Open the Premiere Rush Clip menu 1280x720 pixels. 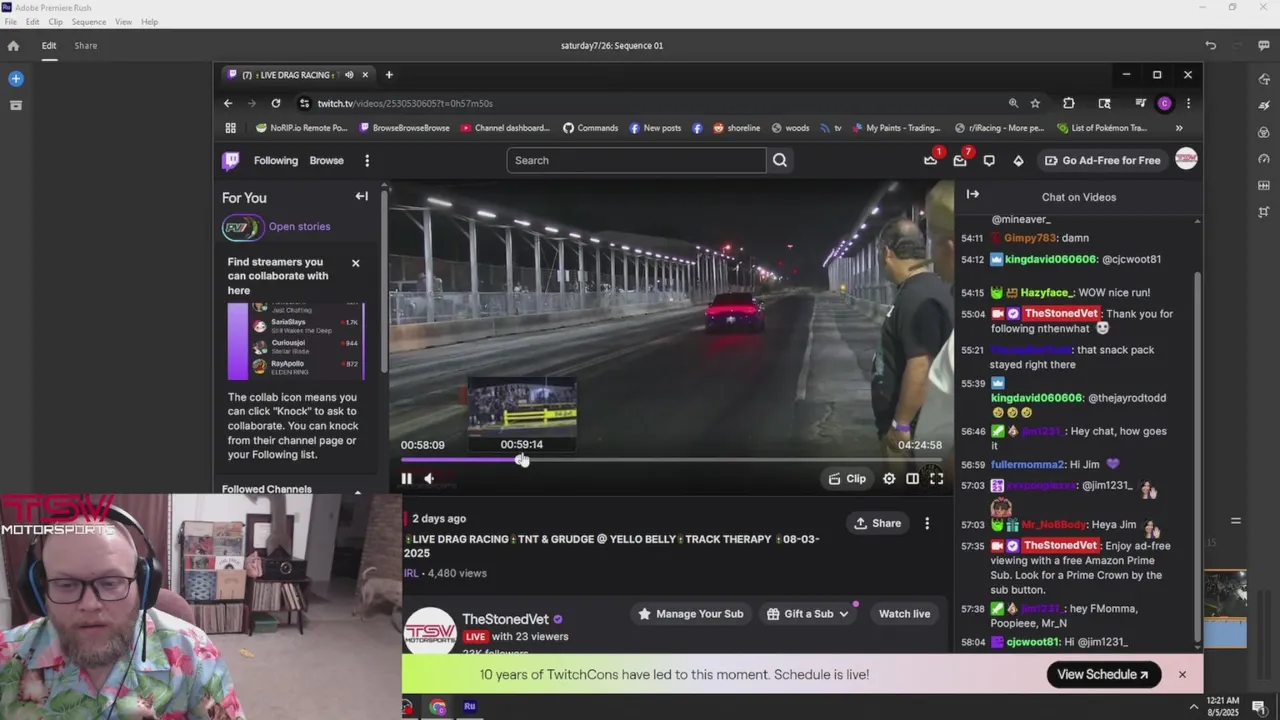55,22
